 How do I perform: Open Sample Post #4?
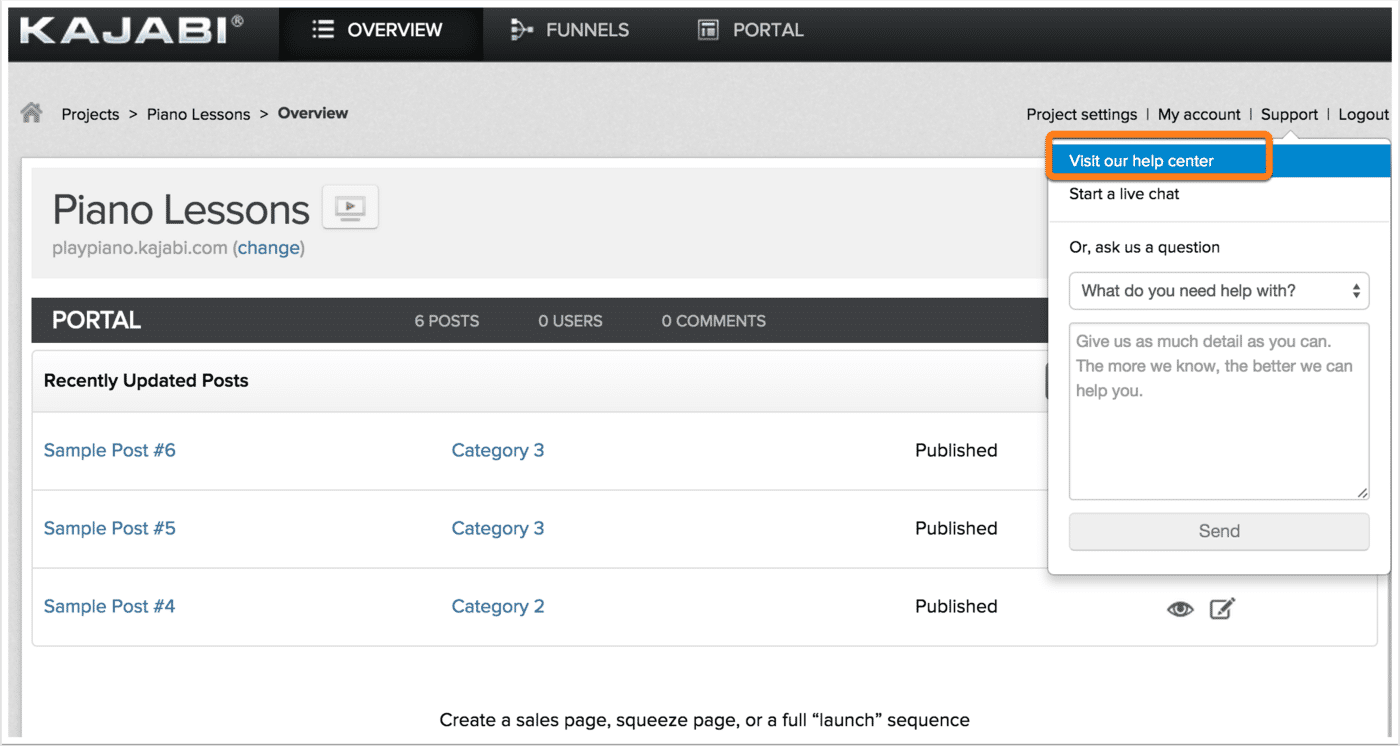[109, 606]
